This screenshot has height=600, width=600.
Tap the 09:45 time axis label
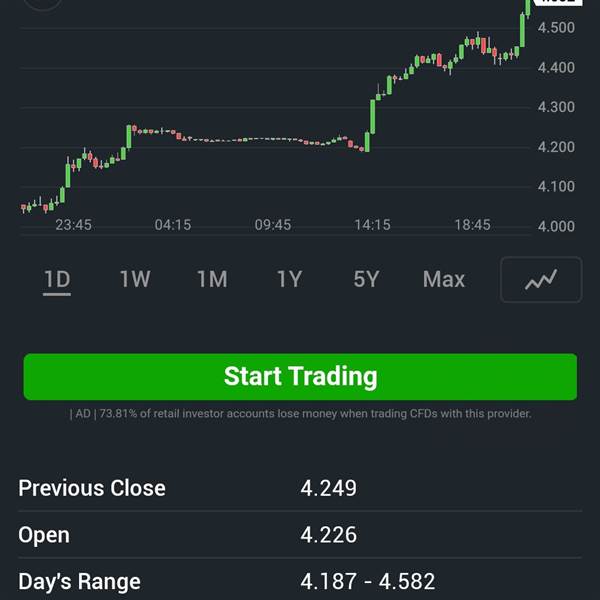pyautogui.click(x=273, y=225)
